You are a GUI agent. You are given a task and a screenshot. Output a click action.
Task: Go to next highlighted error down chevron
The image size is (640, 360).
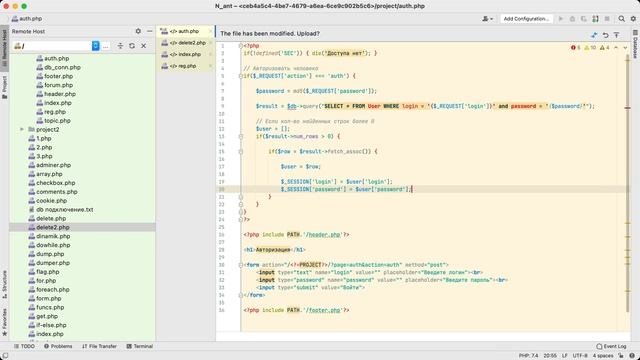[625, 48]
